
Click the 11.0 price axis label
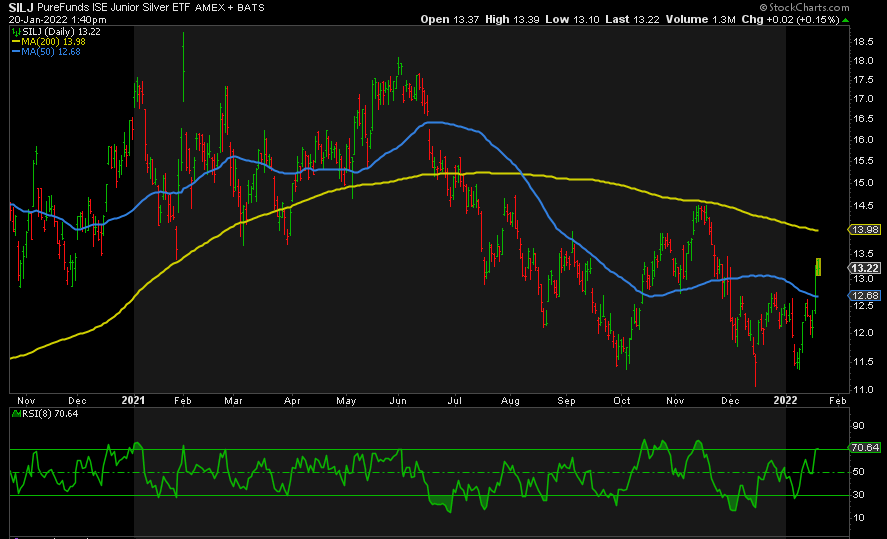click(x=863, y=390)
